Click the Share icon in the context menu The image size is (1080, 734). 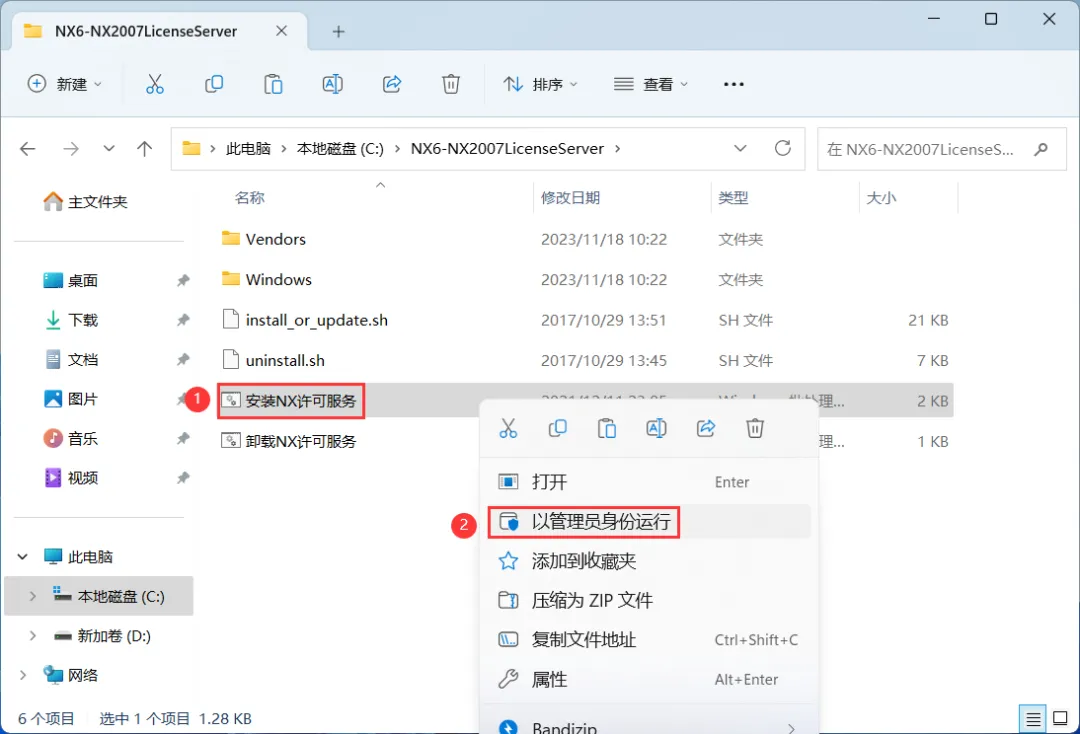[706, 428]
